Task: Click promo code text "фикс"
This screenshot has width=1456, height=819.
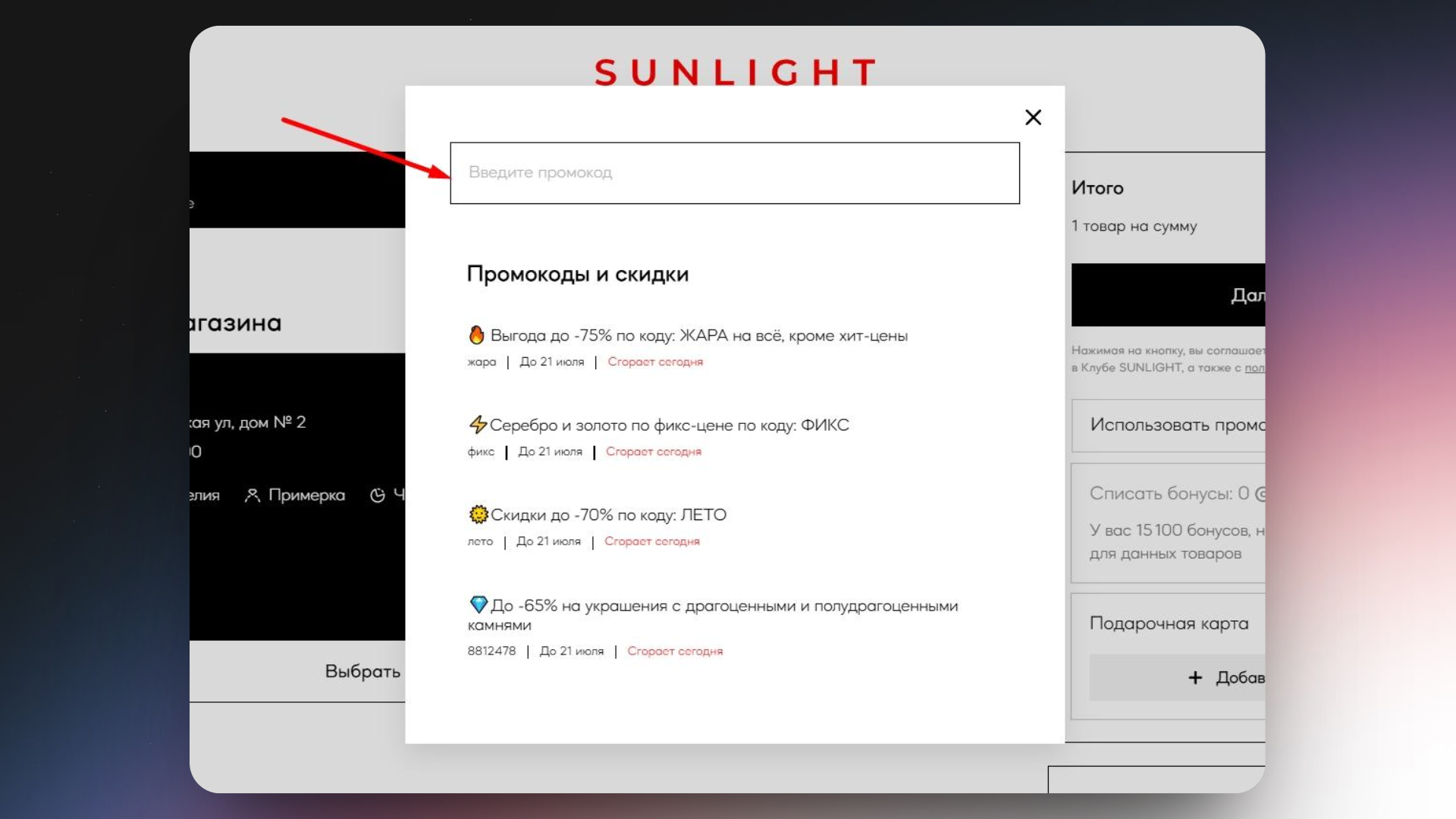Action: tap(481, 452)
